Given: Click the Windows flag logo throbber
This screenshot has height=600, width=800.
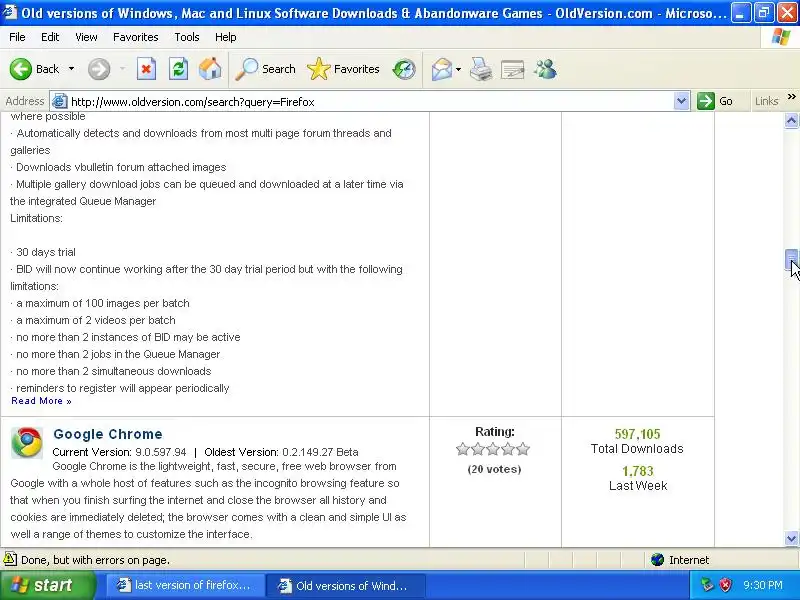Looking at the screenshot, I should [781, 37].
